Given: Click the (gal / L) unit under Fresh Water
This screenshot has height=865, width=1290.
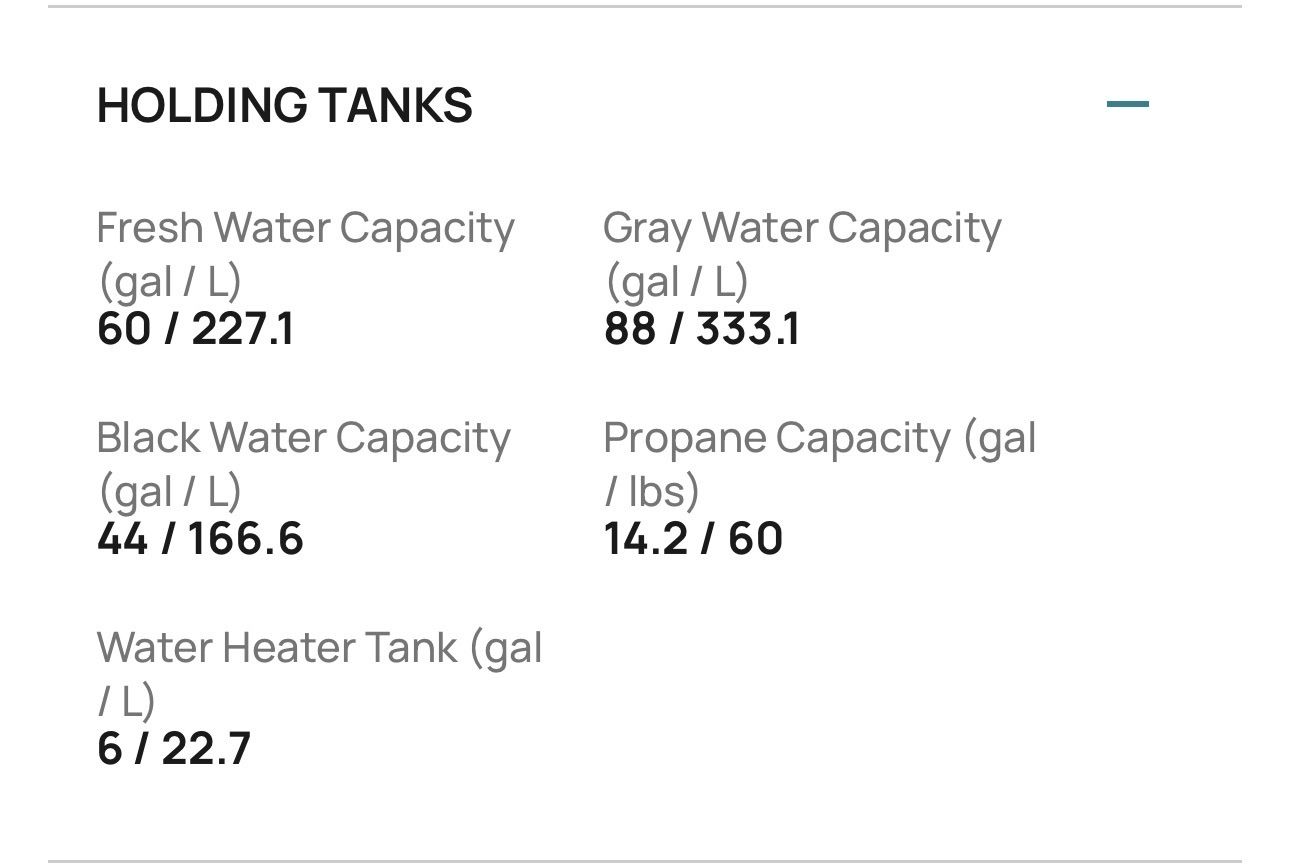Looking at the screenshot, I should [x=170, y=282].
